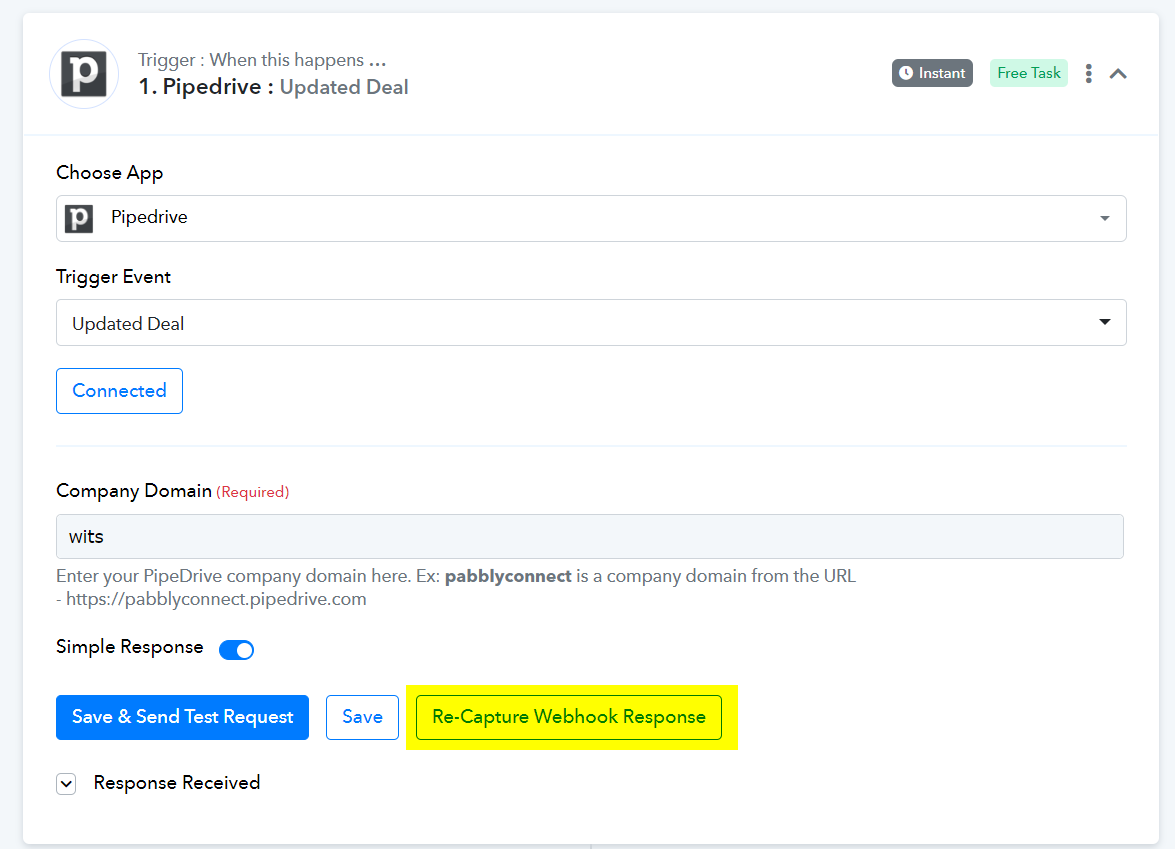This screenshot has height=849, width=1175.
Task: Expand the Response Received section
Action: 66,784
